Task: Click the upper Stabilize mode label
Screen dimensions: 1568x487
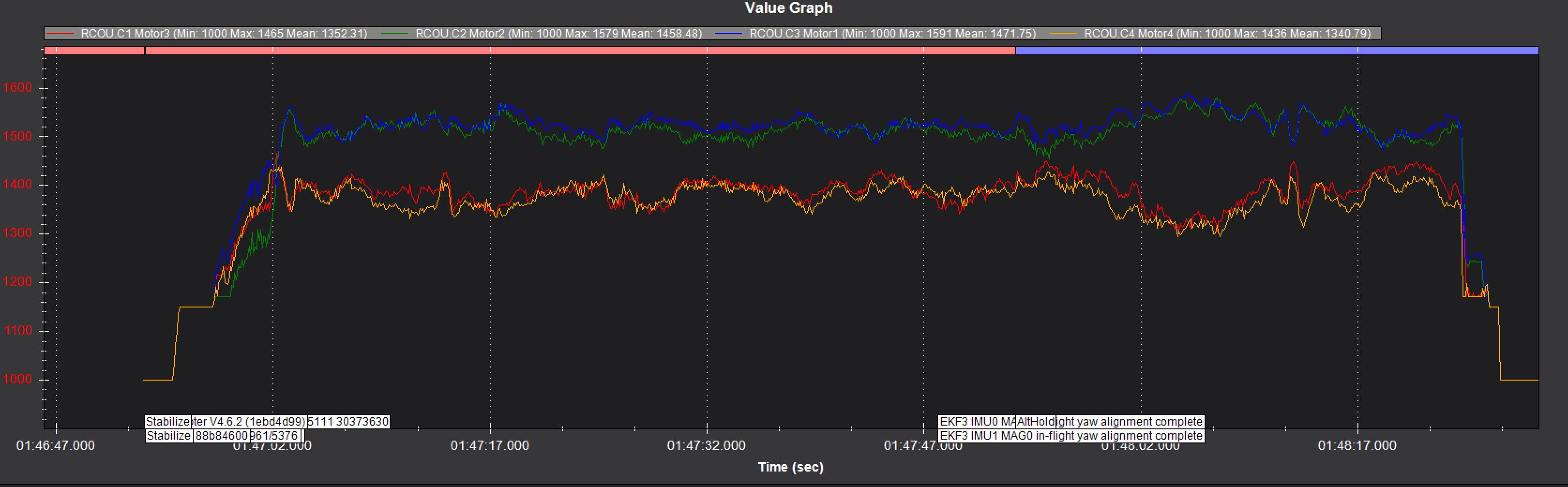Action: (x=168, y=422)
